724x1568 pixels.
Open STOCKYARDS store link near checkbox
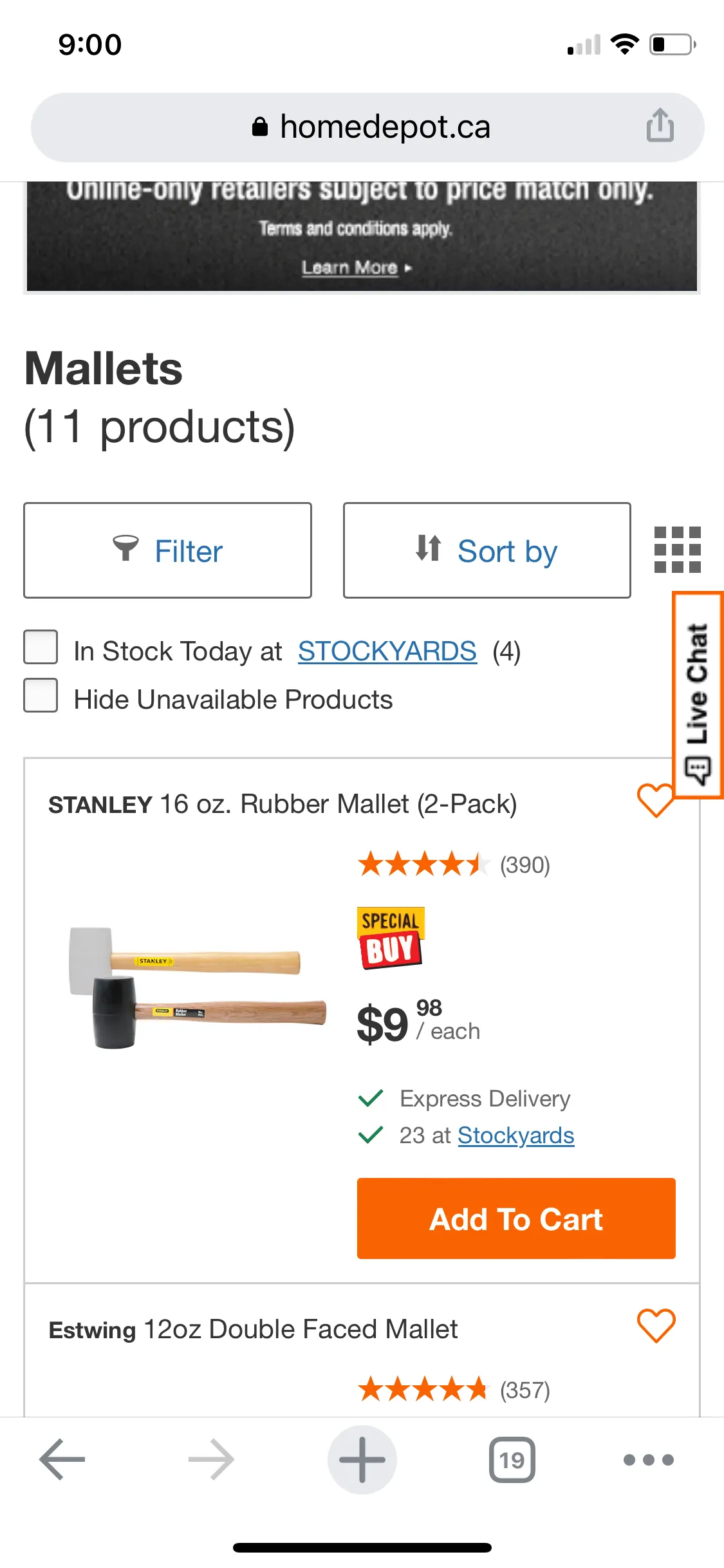tap(387, 651)
